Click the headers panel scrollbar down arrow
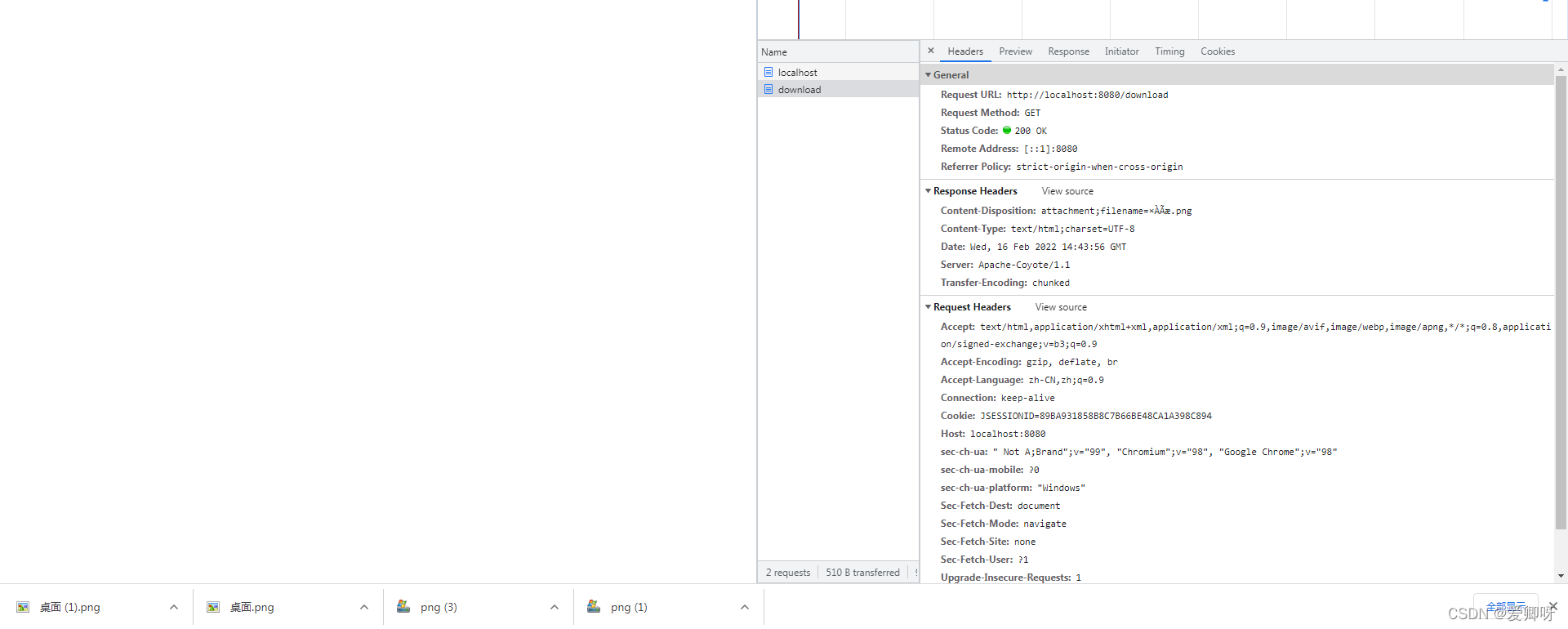The height and width of the screenshot is (629, 1568). 1561,576
